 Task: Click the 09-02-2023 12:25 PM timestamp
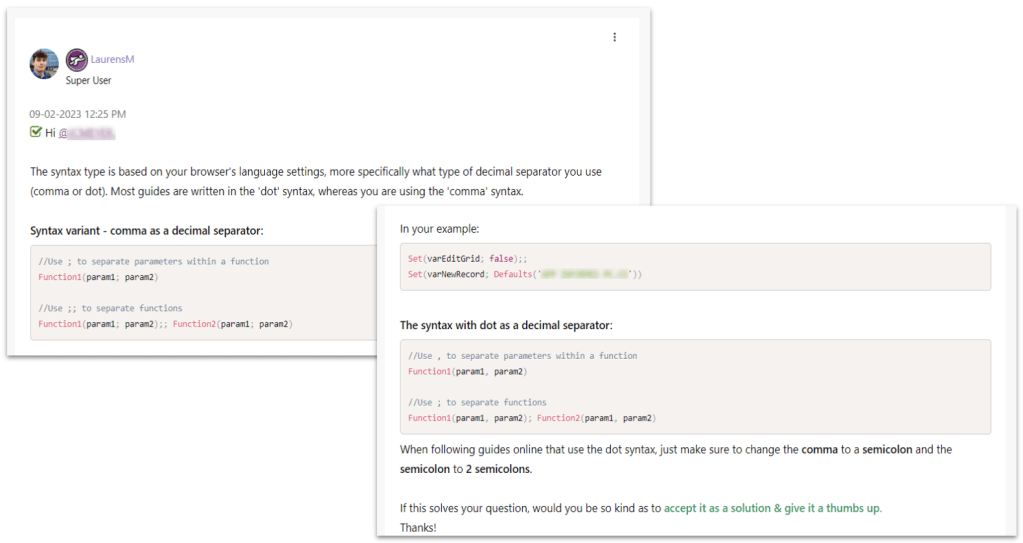click(x=77, y=114)
